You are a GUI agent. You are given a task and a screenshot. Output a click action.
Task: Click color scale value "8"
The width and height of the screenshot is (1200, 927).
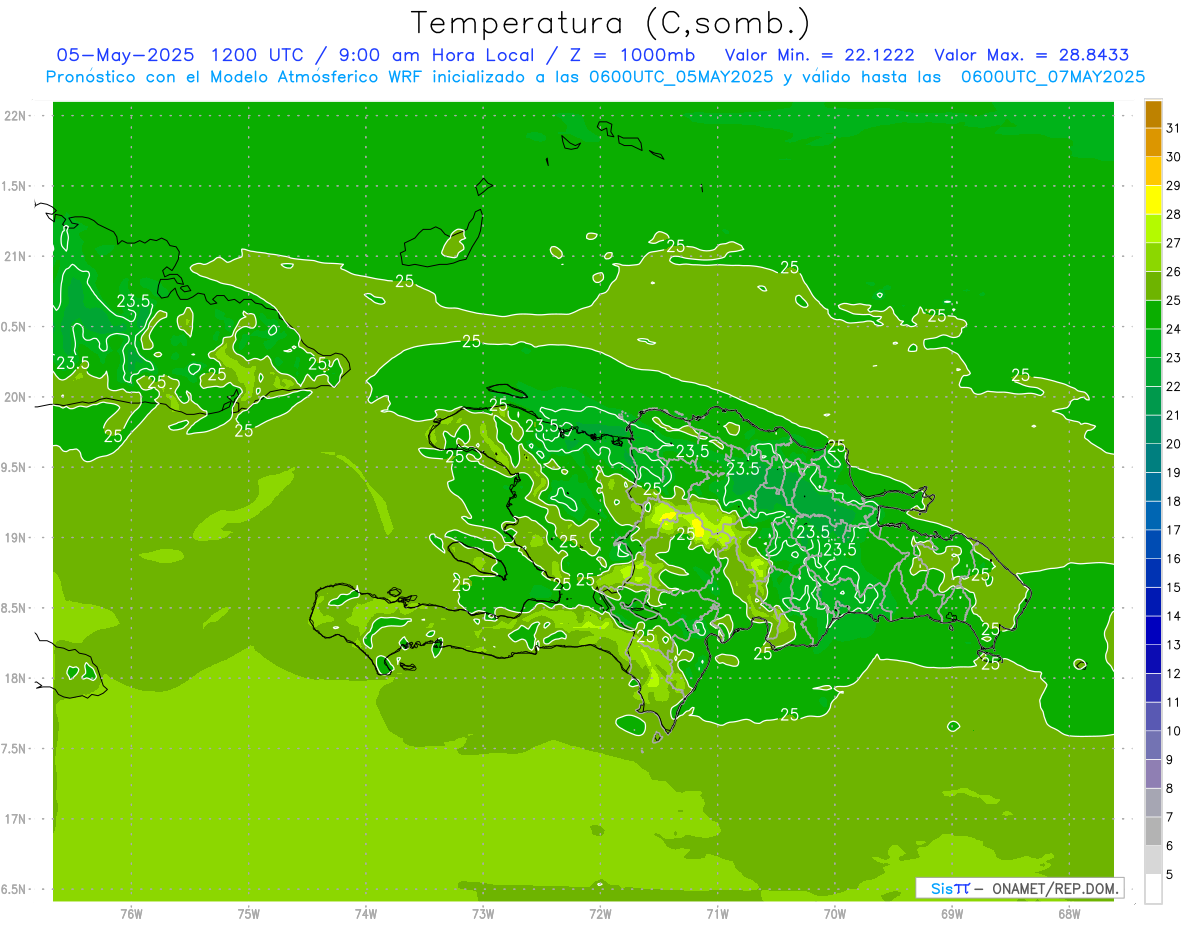coord(1170,789)
